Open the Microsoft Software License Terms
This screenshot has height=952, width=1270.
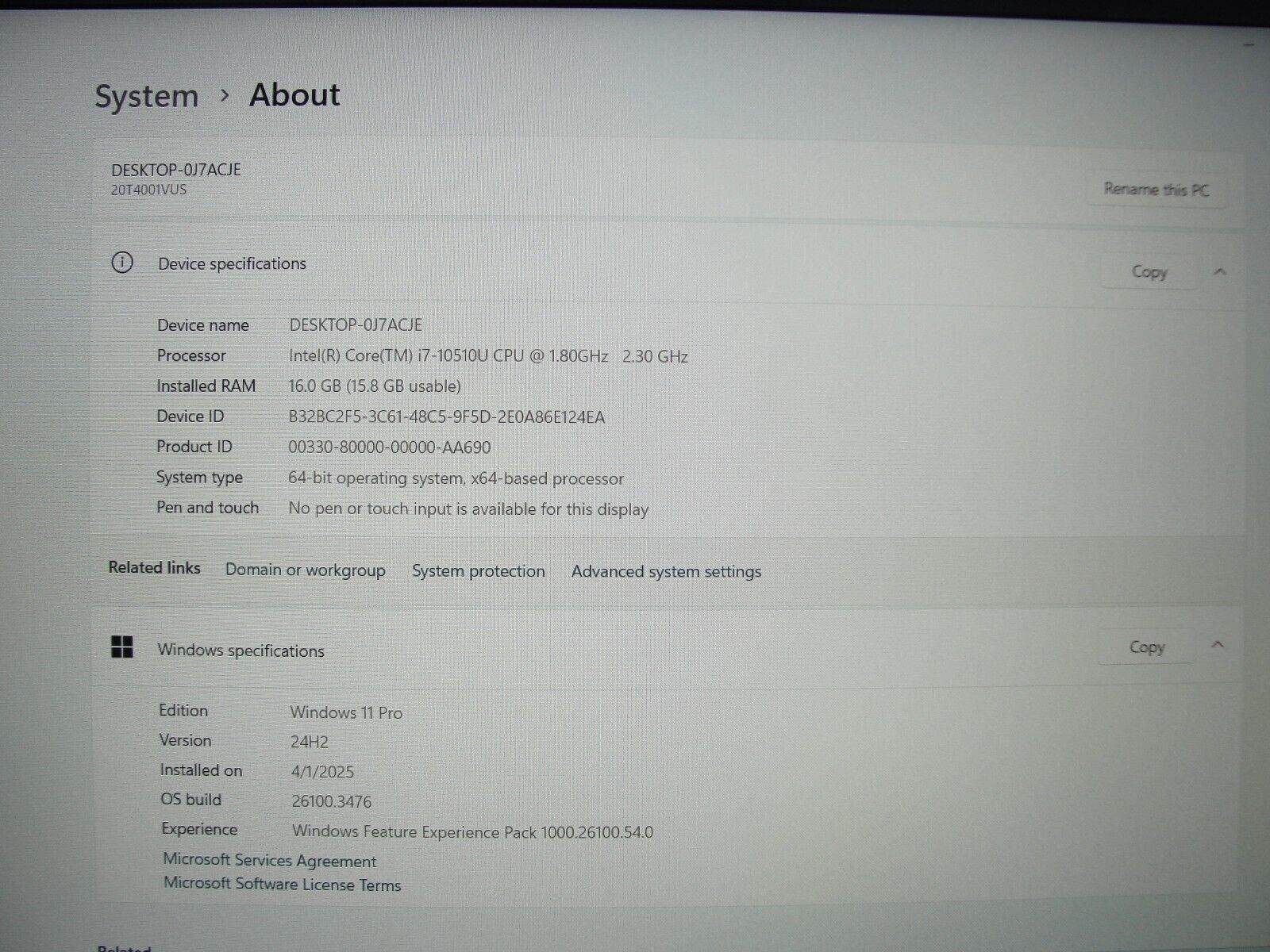282,883
